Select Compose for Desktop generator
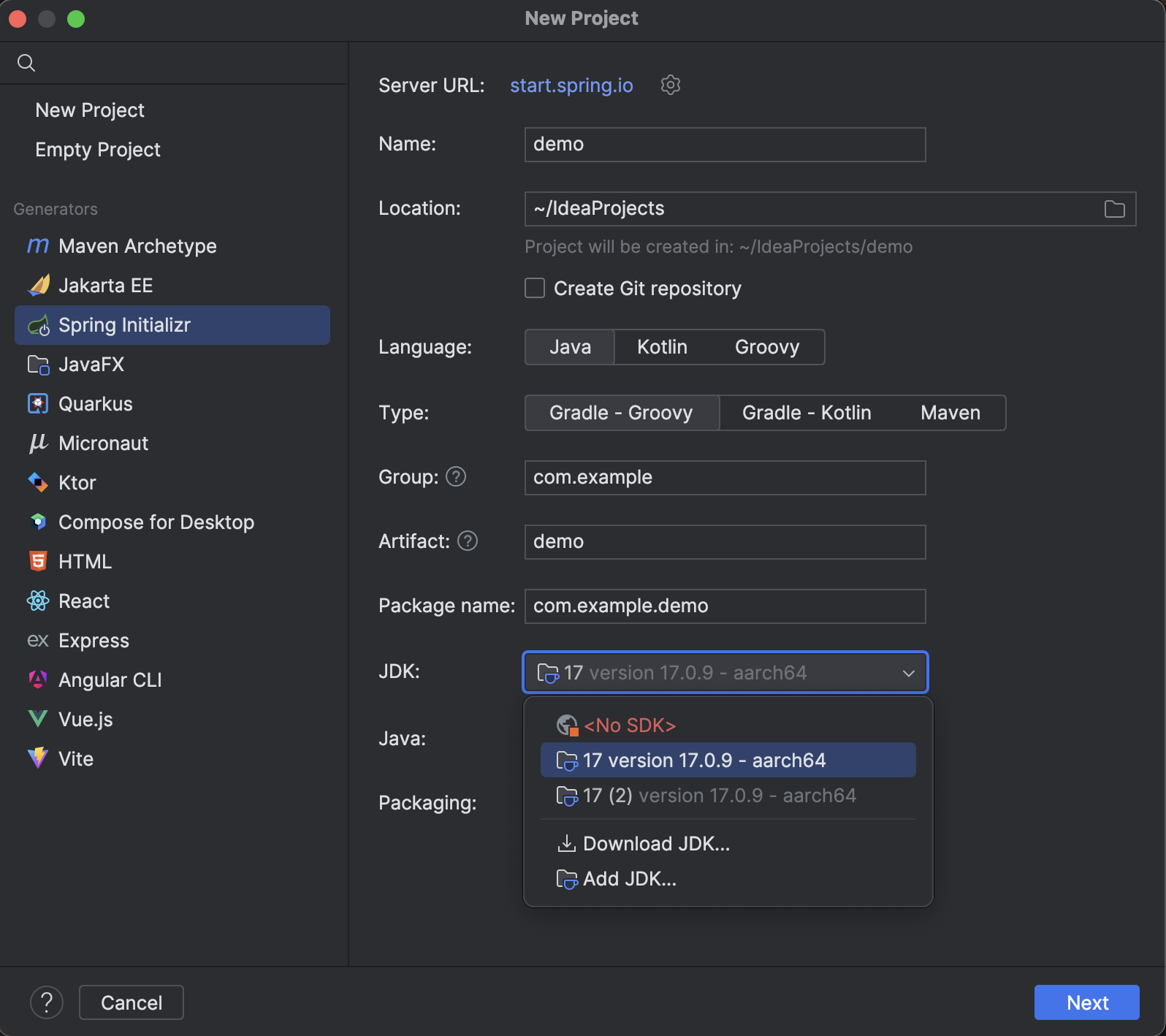 pyautogui.click(x=172, y=522)
